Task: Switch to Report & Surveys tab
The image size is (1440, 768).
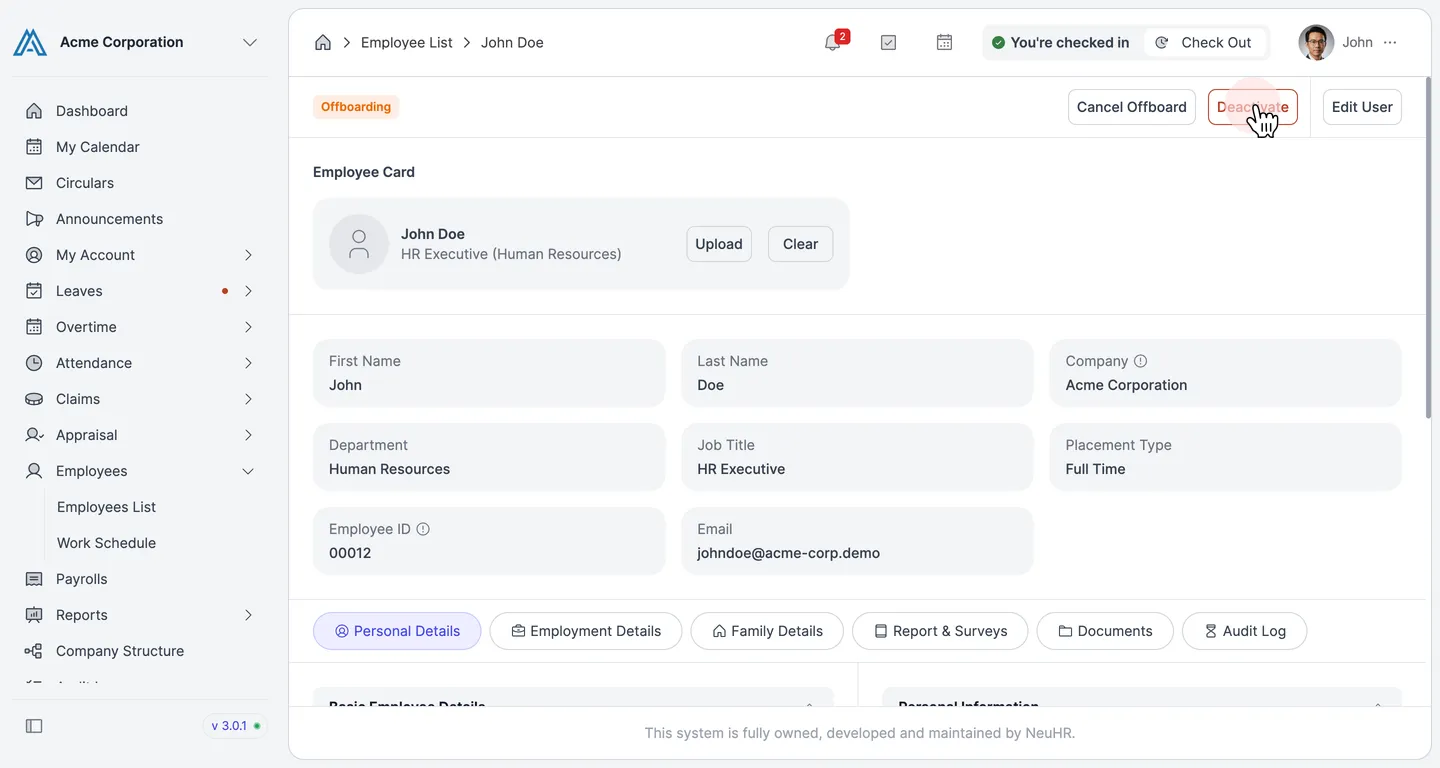Action: (940, 631)
